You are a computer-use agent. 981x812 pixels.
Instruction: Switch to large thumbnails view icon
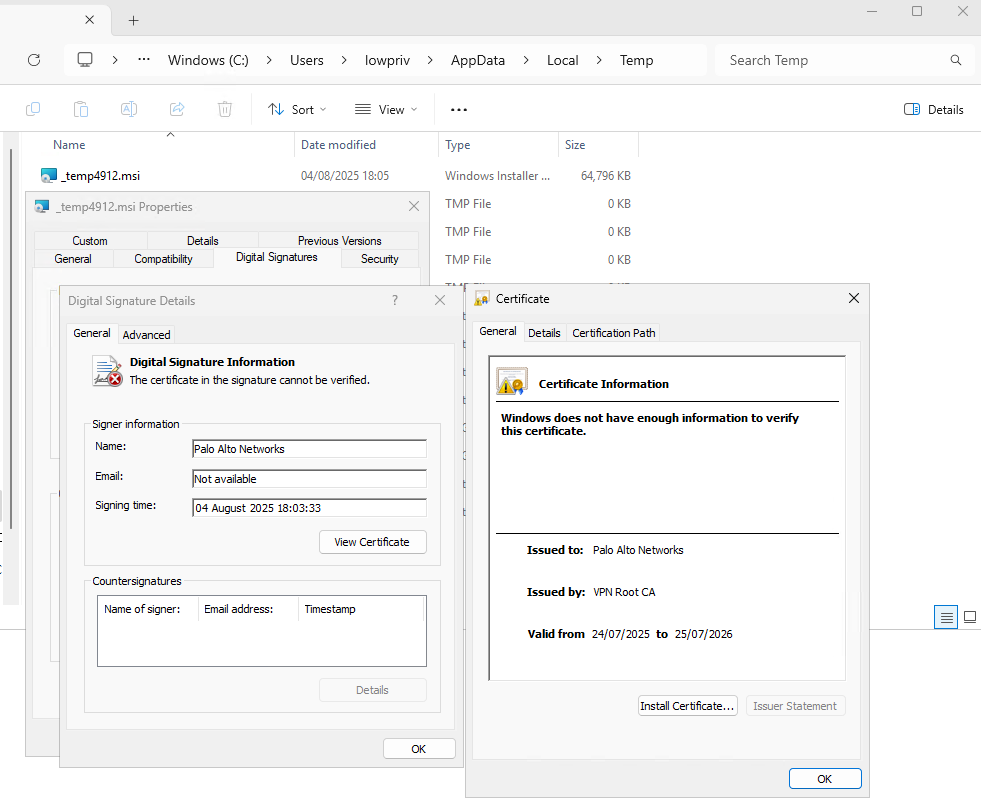(x=970, y=617)
